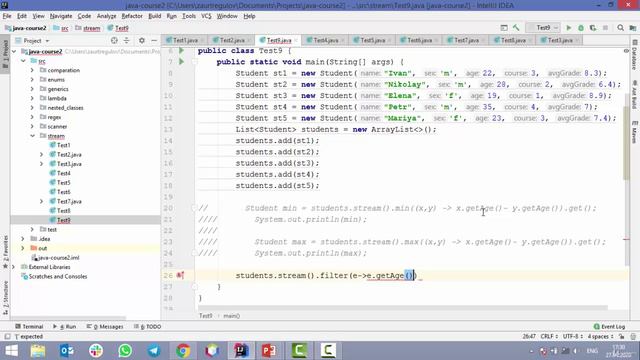Viewport: 640px width, 360px height.
Task: Click the locate file target icon in Project panel
Action: [x=114, y=40]
